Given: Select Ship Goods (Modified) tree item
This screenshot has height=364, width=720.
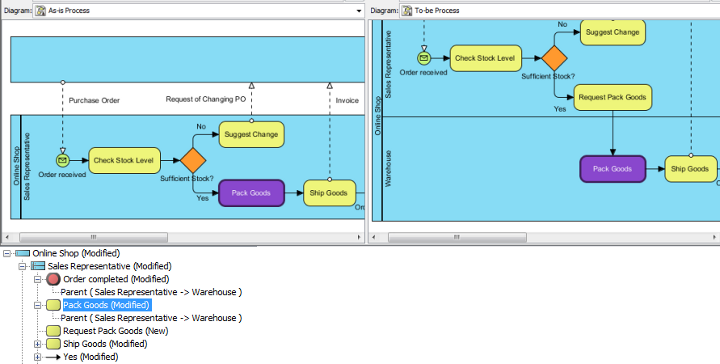Looking at the screenshot, I should [105, 344].
